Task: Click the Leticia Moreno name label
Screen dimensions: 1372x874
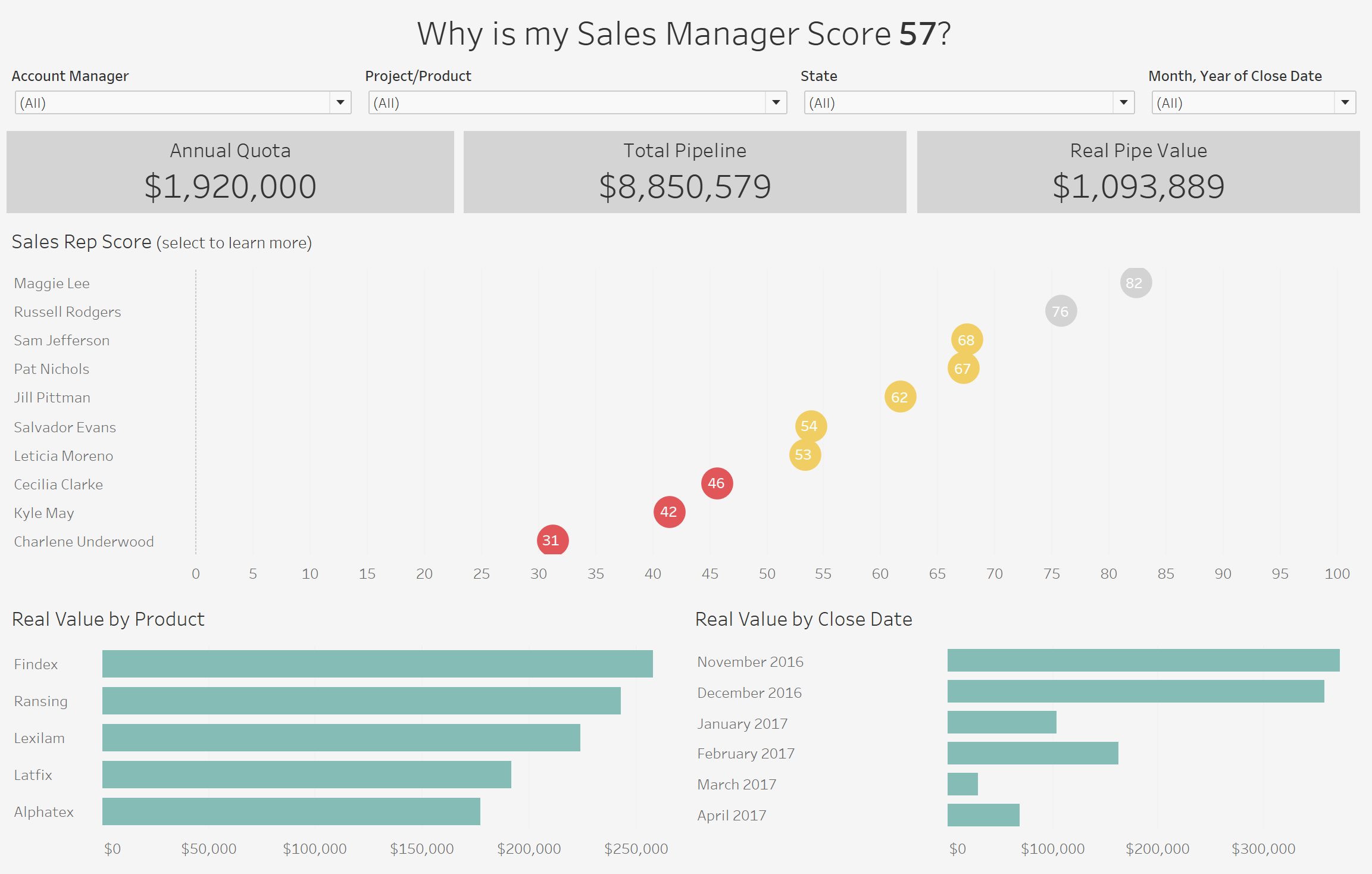Action: coord(63,456)
